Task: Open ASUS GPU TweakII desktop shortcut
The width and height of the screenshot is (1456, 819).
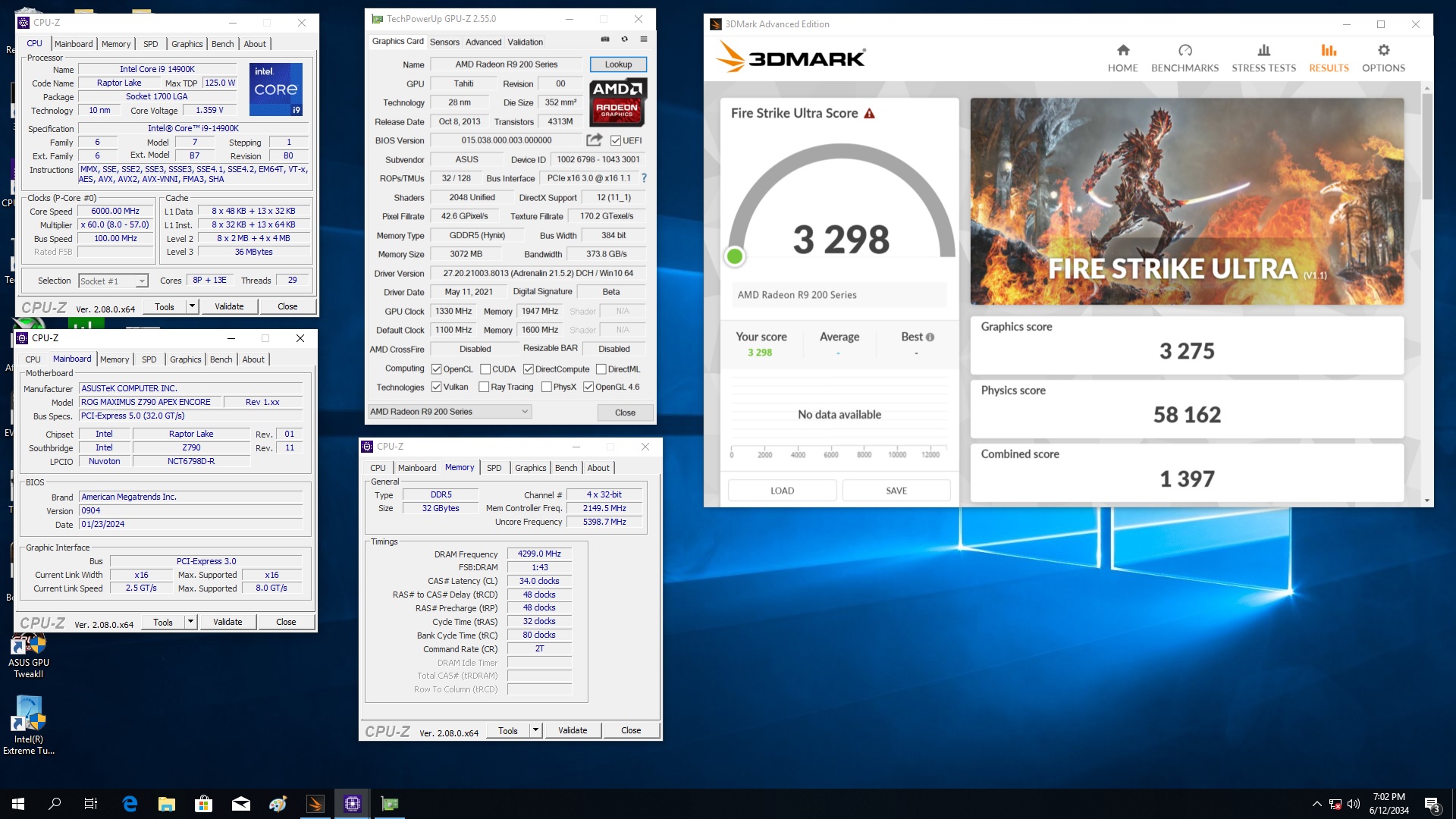Action: click(29, 656)
